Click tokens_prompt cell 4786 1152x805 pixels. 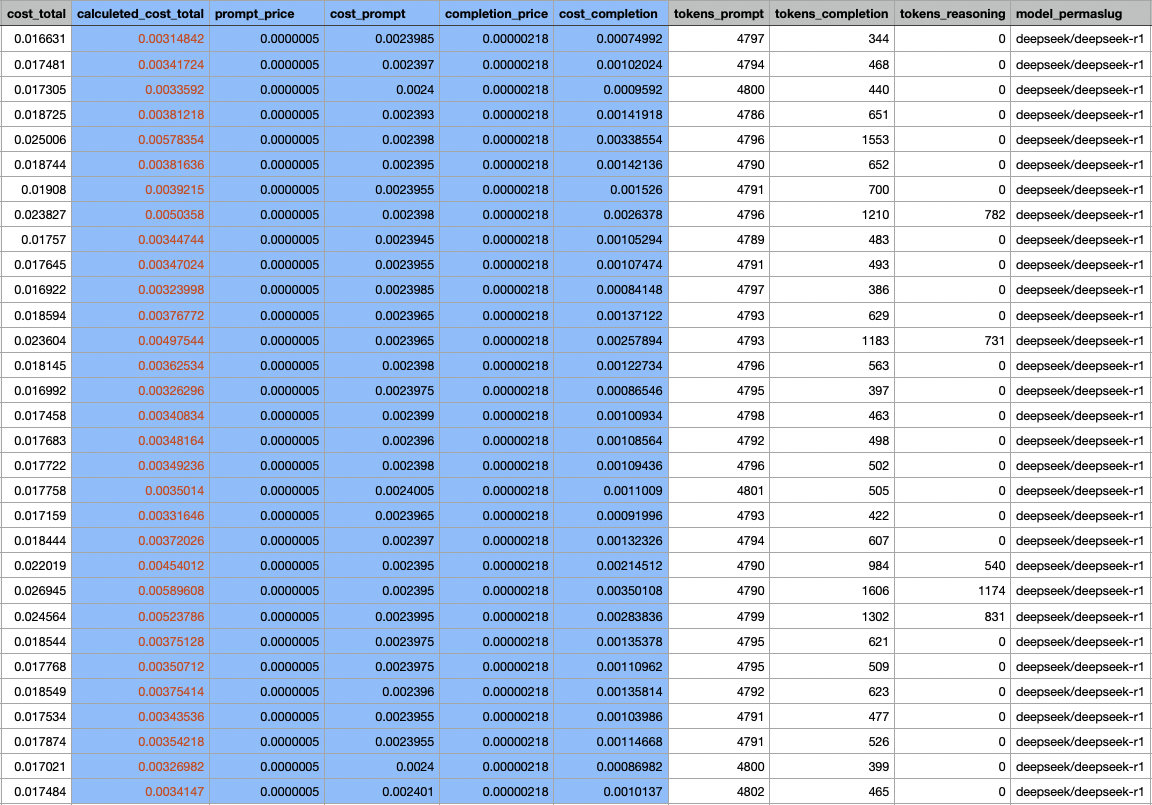(x=719, y=115)
